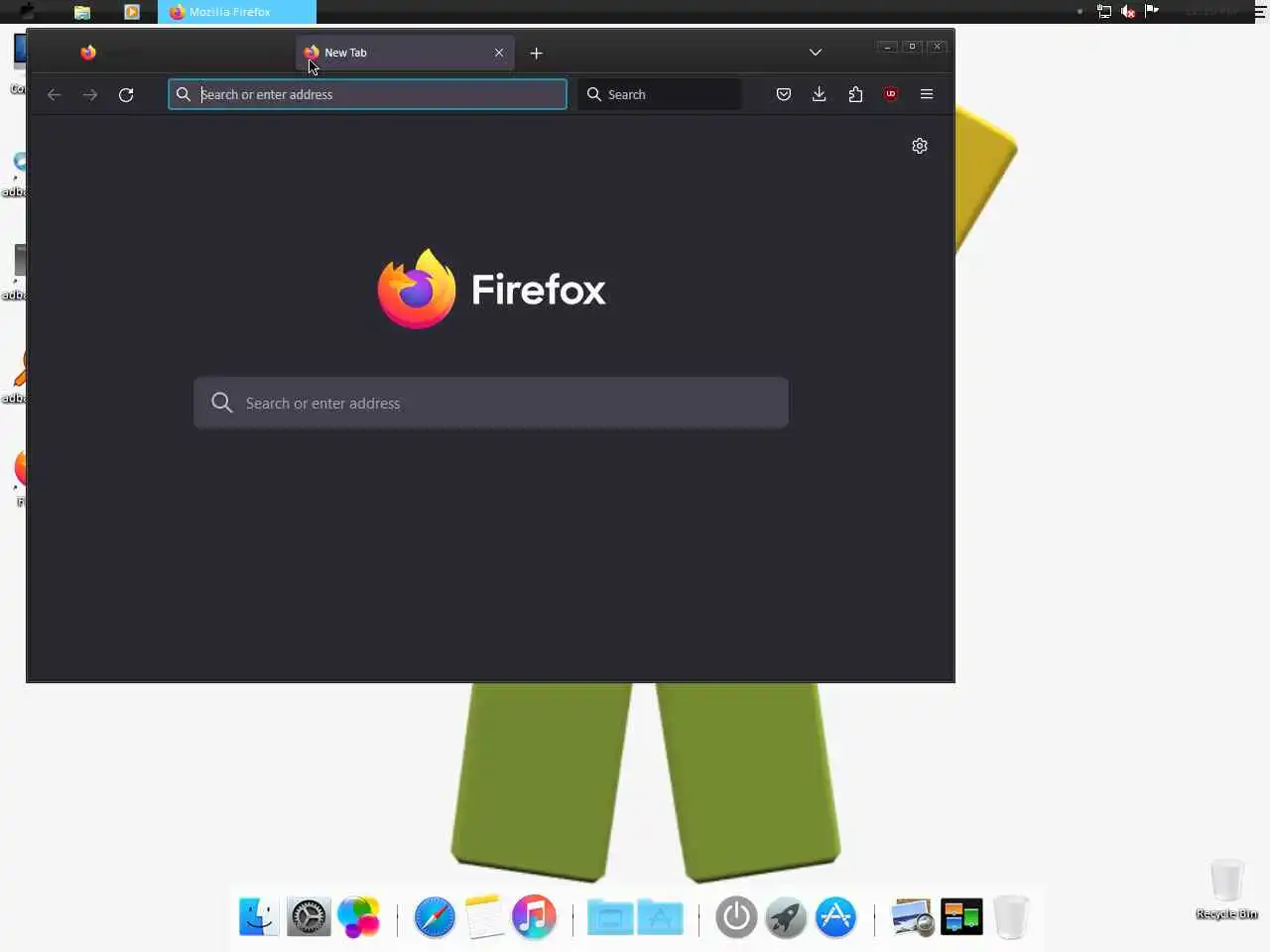Expand the List all tabs chevron
This screenshot has width=1270, height=952.
click(x=816, y=53)
